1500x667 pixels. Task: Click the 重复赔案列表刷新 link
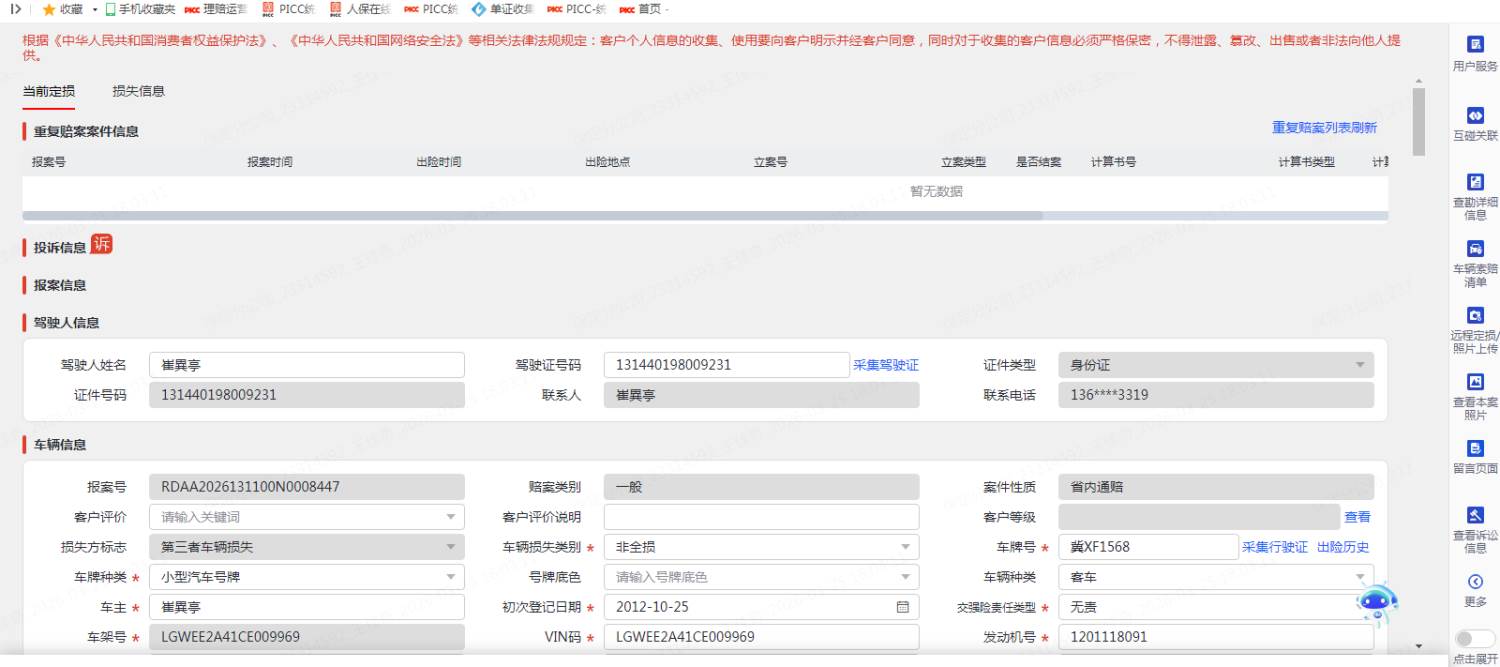[x=1324, y=128]
